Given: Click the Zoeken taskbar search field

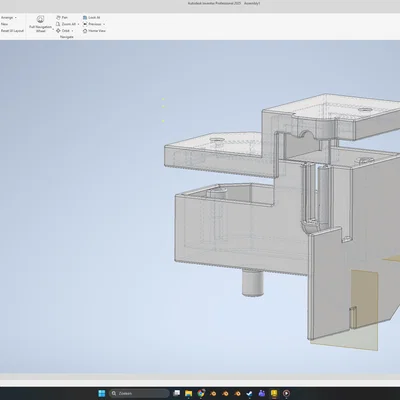Looking at the screenshot, I should click(x=139, y=393).
